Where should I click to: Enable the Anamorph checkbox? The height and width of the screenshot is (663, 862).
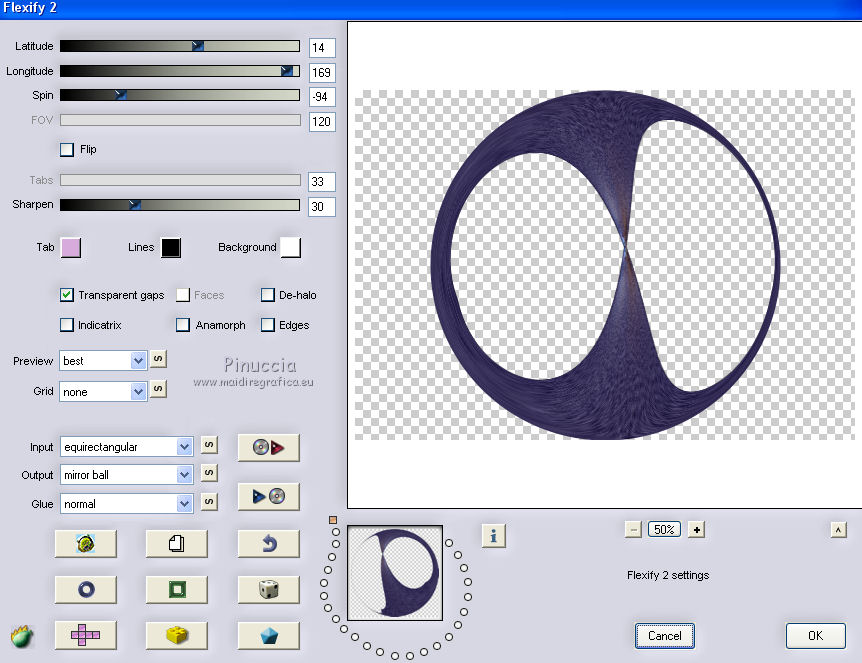(183, 325)
